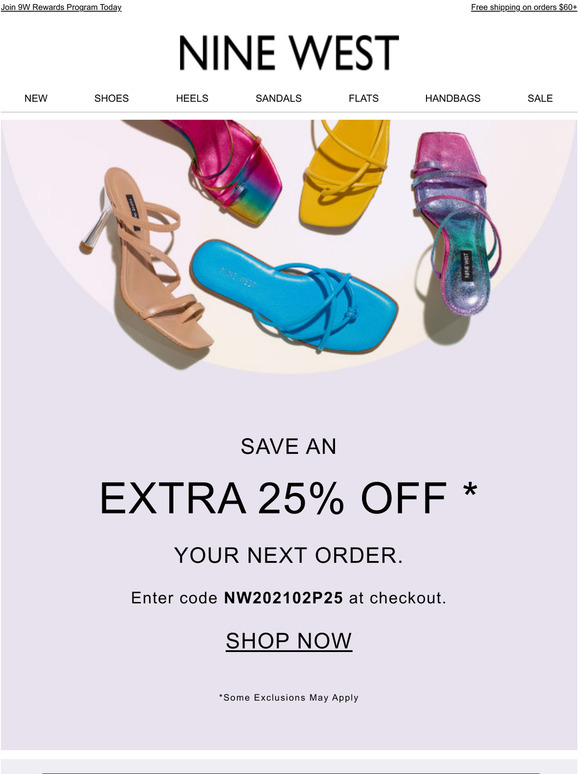Visit the HANDBAGS category
Viewport: 580px width, 774px height.
[x=453, y=98]
